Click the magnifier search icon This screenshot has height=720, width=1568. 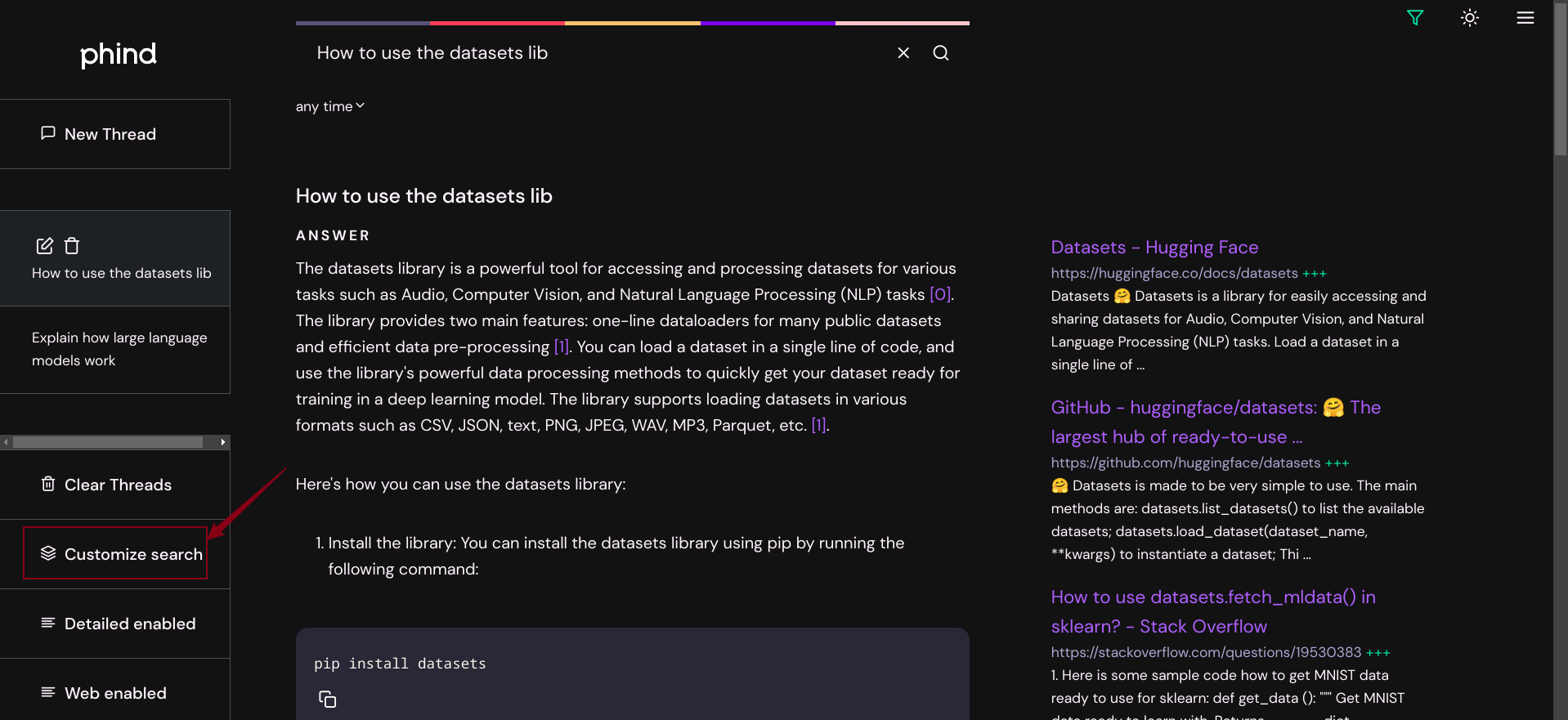tap(941, 53)
